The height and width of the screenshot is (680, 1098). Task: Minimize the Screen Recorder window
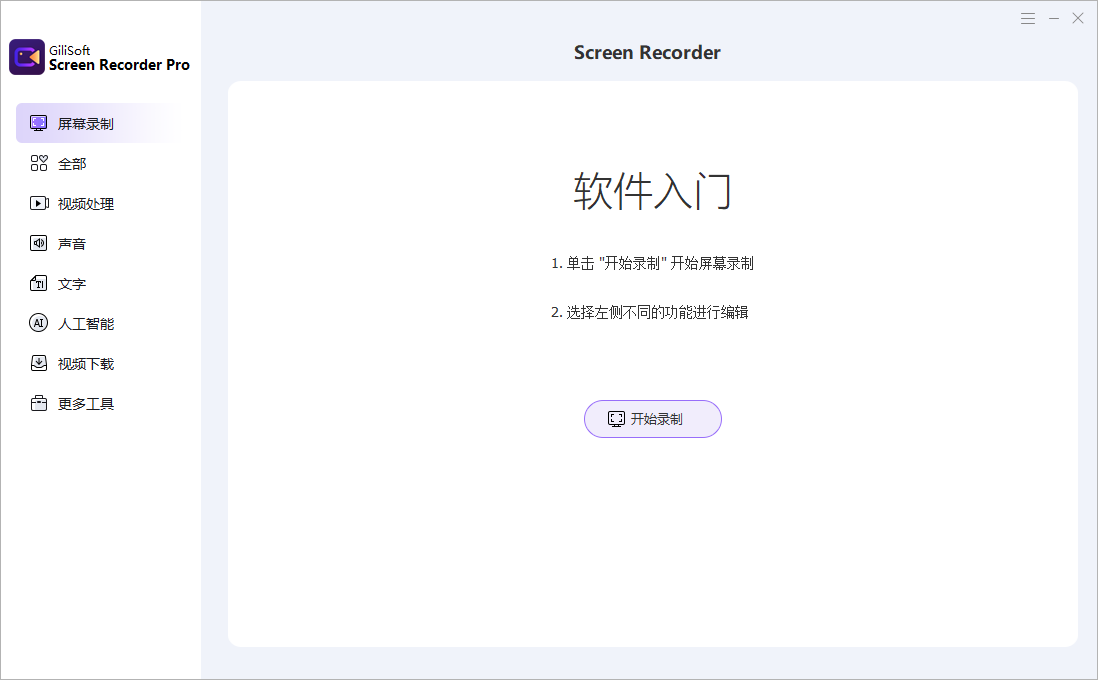click(x=1053, y=19)
